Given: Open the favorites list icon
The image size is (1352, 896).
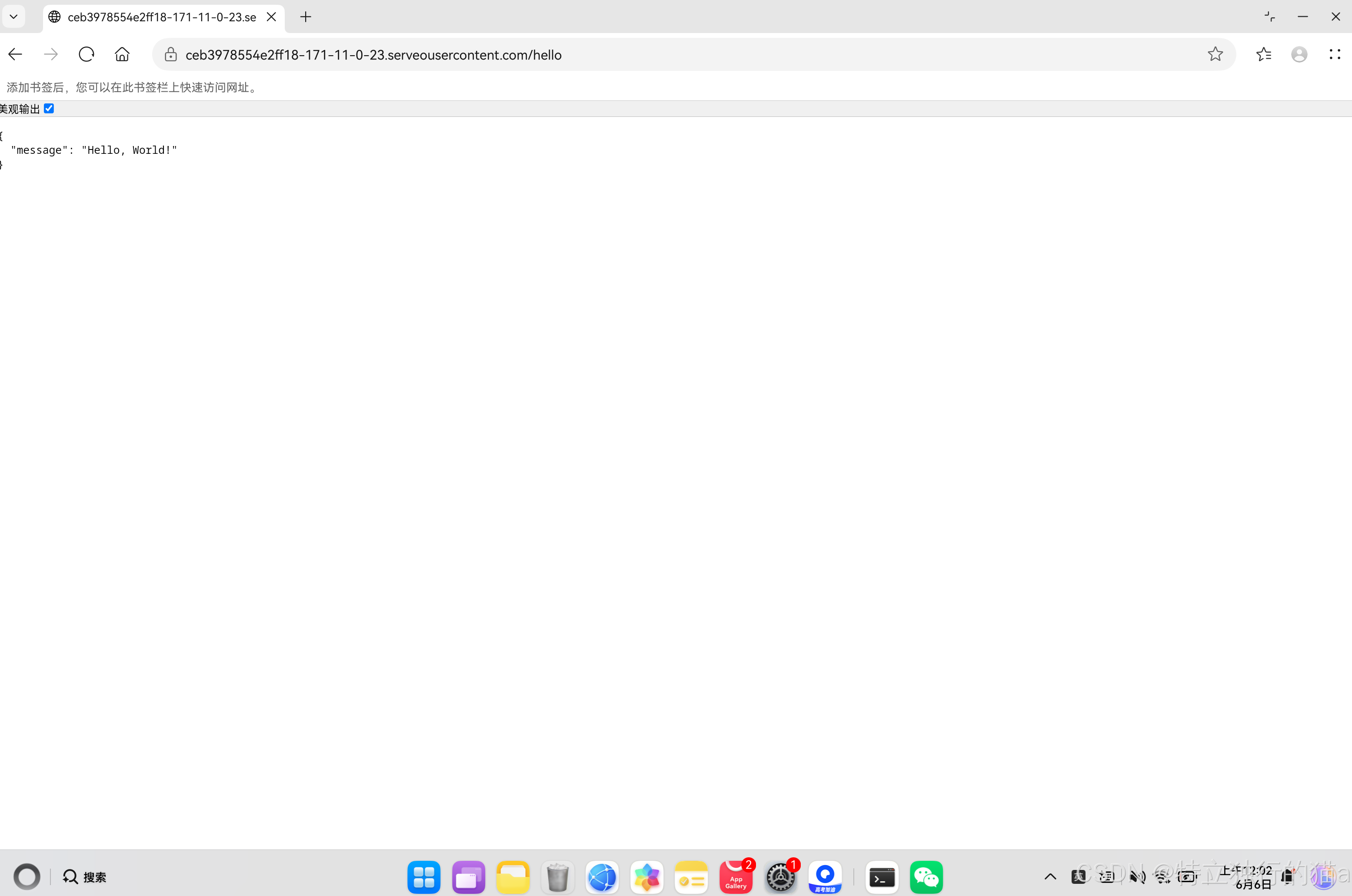Looking at the screenshot, I should coord(1264,54).
